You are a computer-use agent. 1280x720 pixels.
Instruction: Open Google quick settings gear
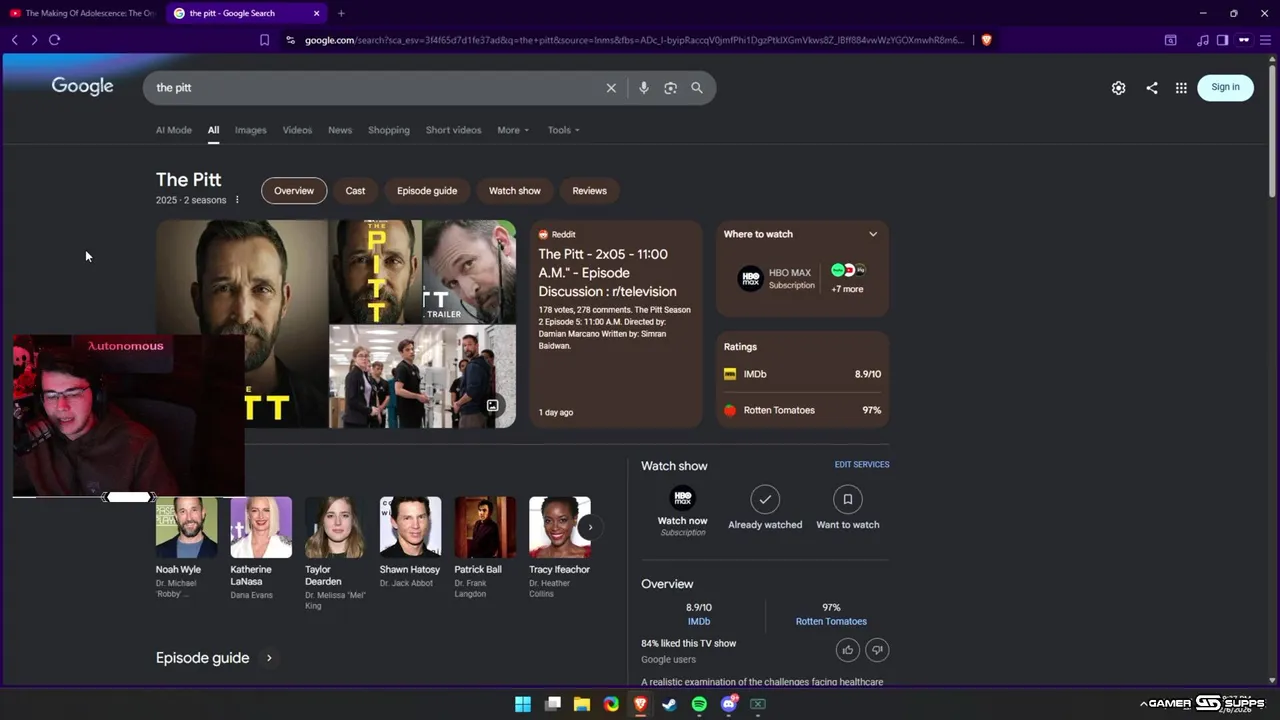[1118, 88]
